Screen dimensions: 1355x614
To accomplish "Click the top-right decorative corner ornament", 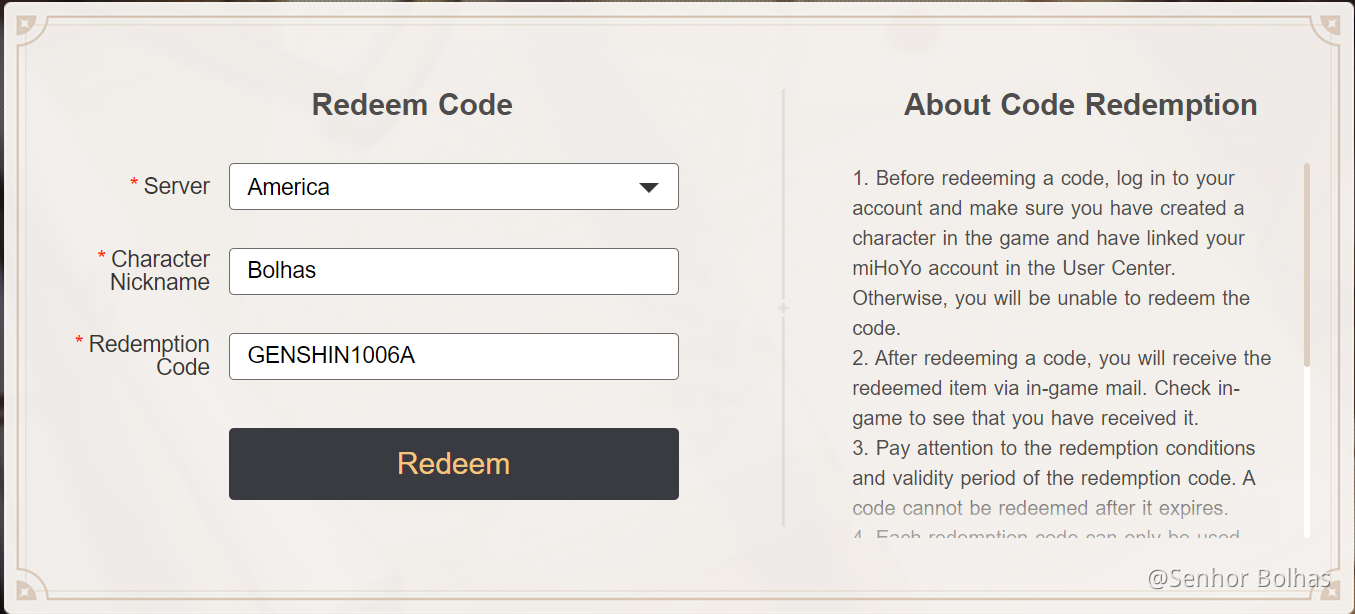I will click(1333, 22).
